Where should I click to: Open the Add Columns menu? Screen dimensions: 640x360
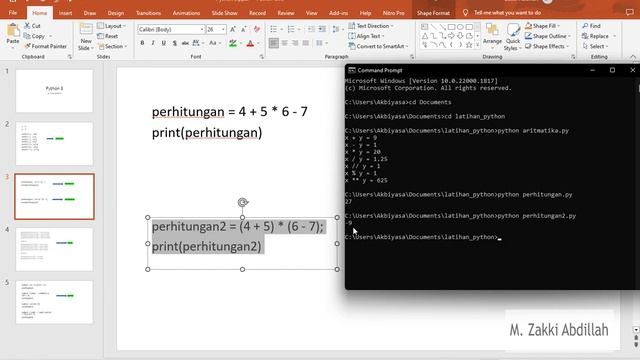[321, 43]
